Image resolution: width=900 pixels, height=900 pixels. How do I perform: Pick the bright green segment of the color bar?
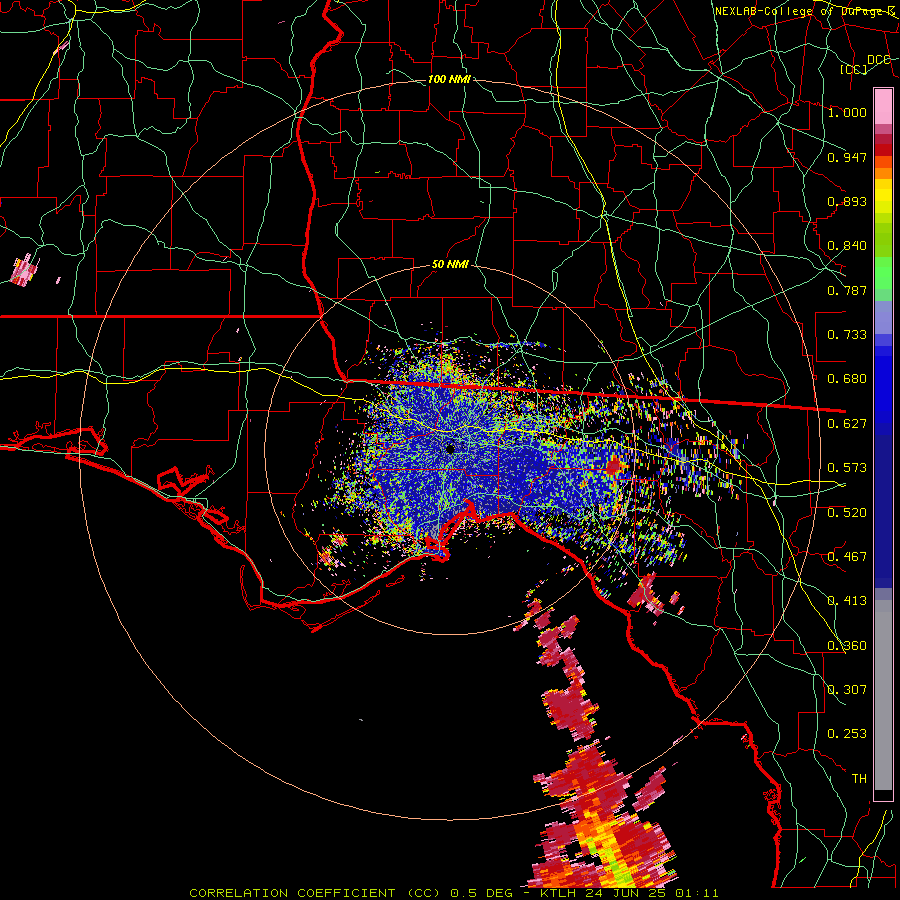[x=883, y=273]
